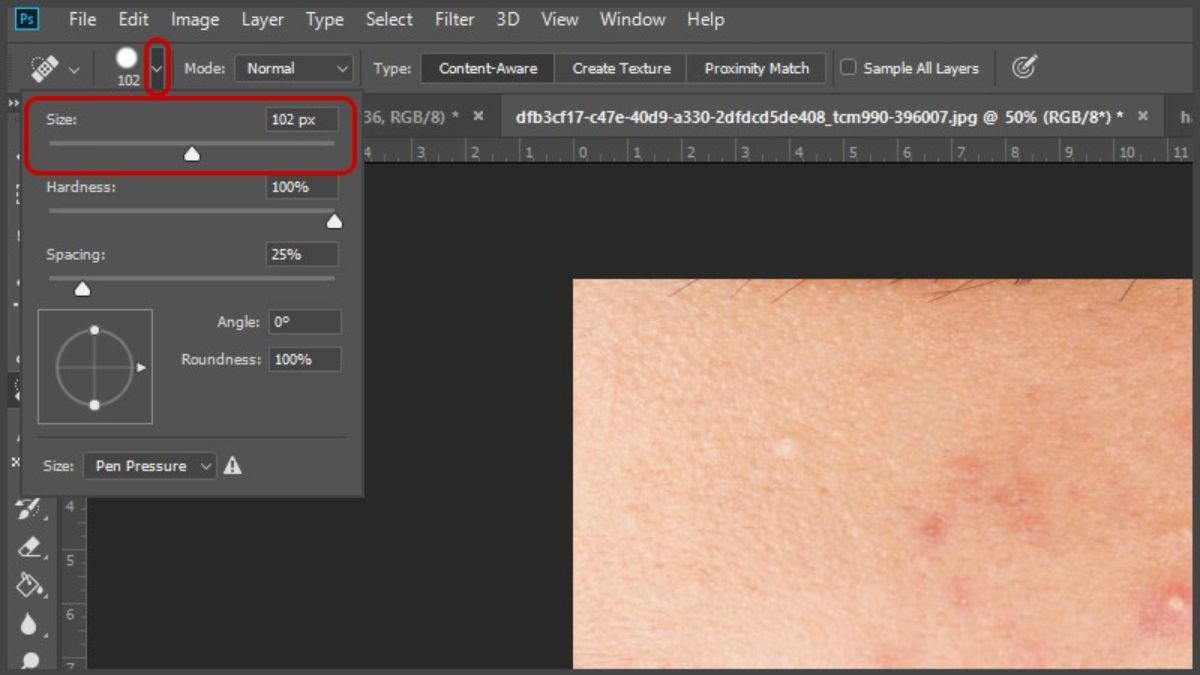This screenshot has height=675, width=1200.
Task: Open the File menu
Action: pyautogui.click(x=83, y=19)
